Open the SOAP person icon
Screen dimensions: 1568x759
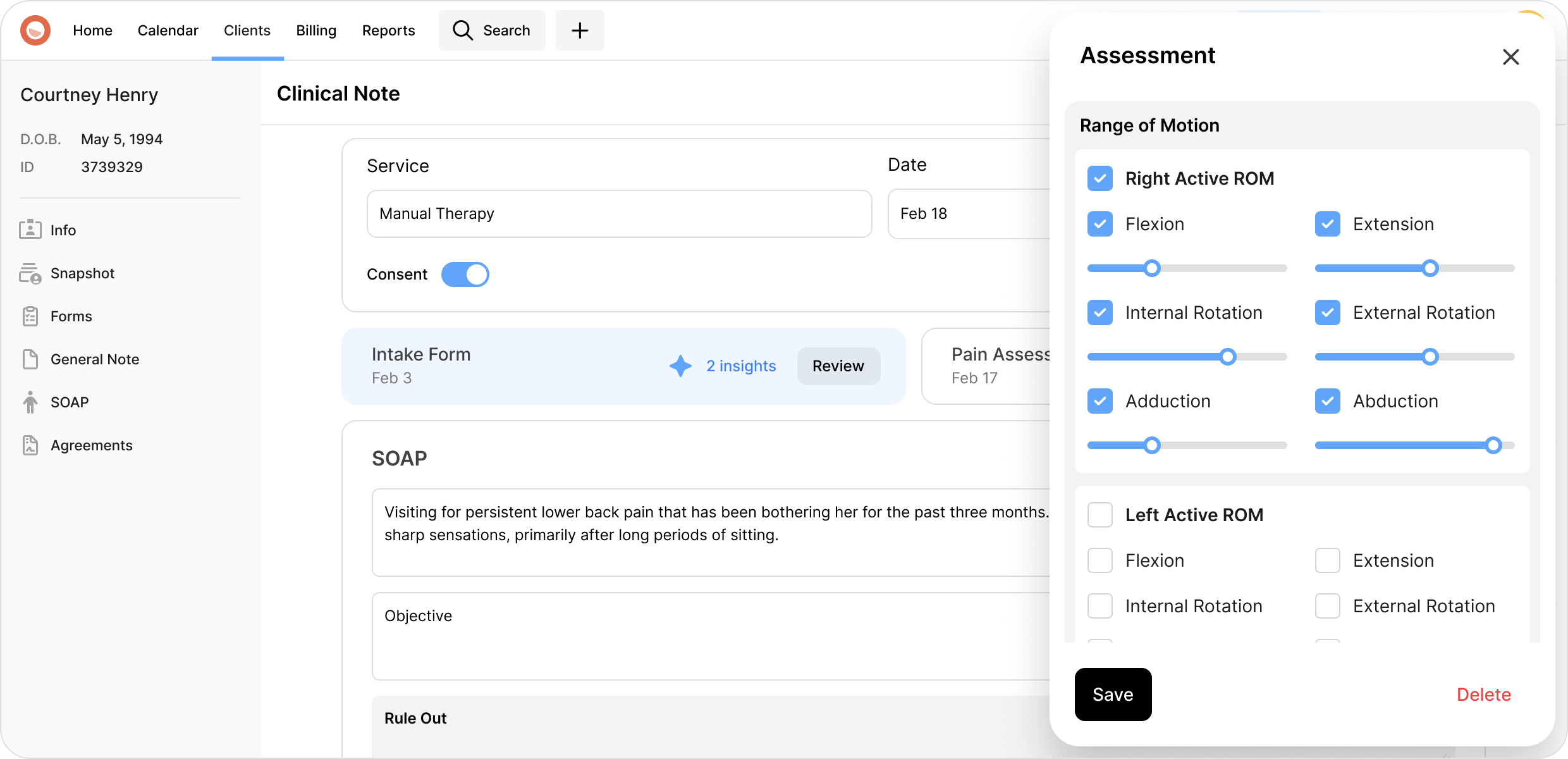[30, 402]
